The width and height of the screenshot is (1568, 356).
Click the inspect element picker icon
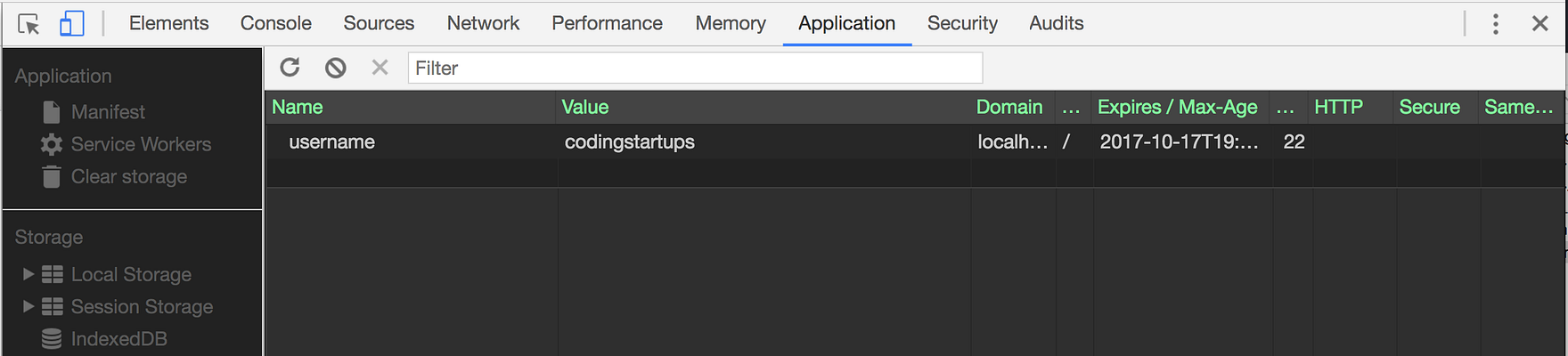29,24
